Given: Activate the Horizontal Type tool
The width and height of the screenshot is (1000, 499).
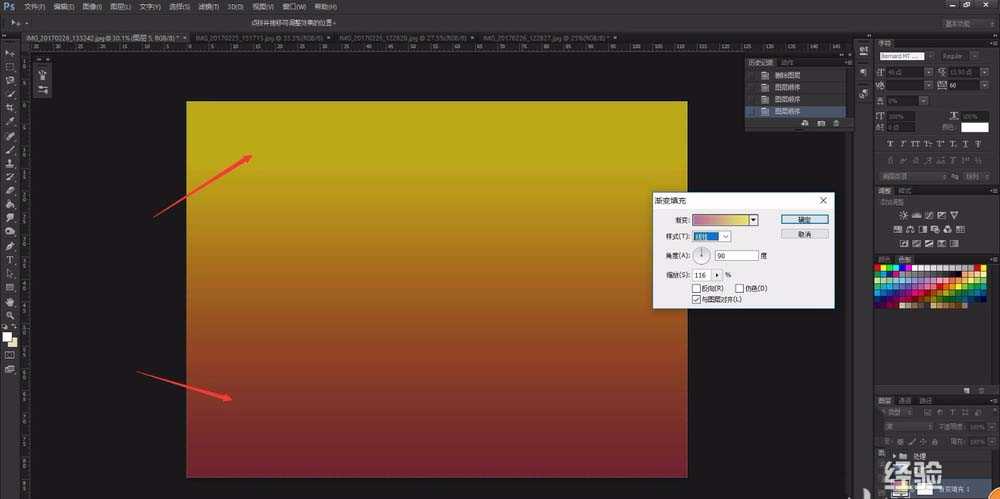Looking at the screenshot, I should tap(10, 259).
